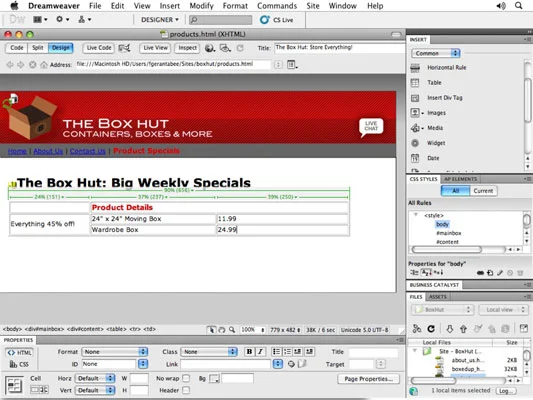
Task: Switch to Design view
Action: (x=61, y=48)
